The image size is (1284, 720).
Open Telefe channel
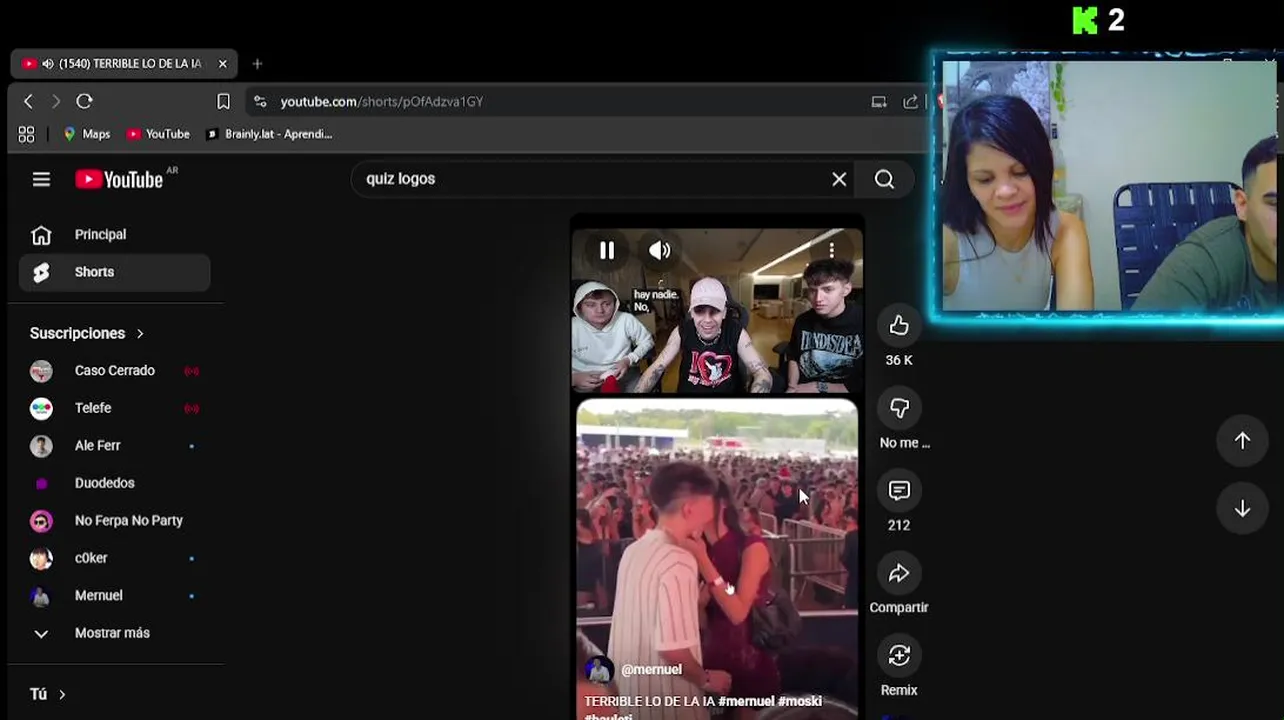click(x=115, y=408)
